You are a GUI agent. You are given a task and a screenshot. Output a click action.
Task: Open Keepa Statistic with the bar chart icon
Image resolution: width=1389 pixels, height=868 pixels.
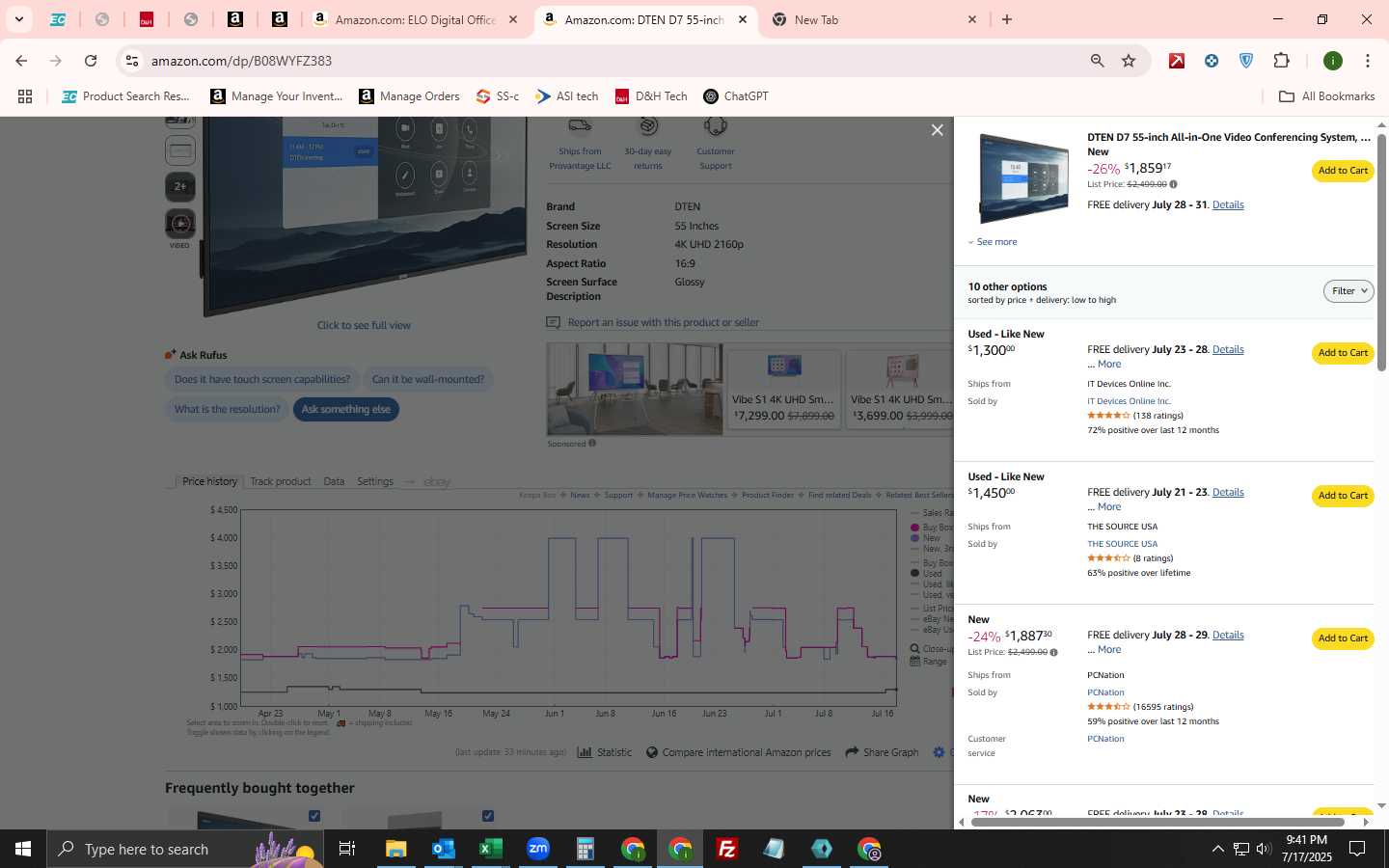pos(605,752)
